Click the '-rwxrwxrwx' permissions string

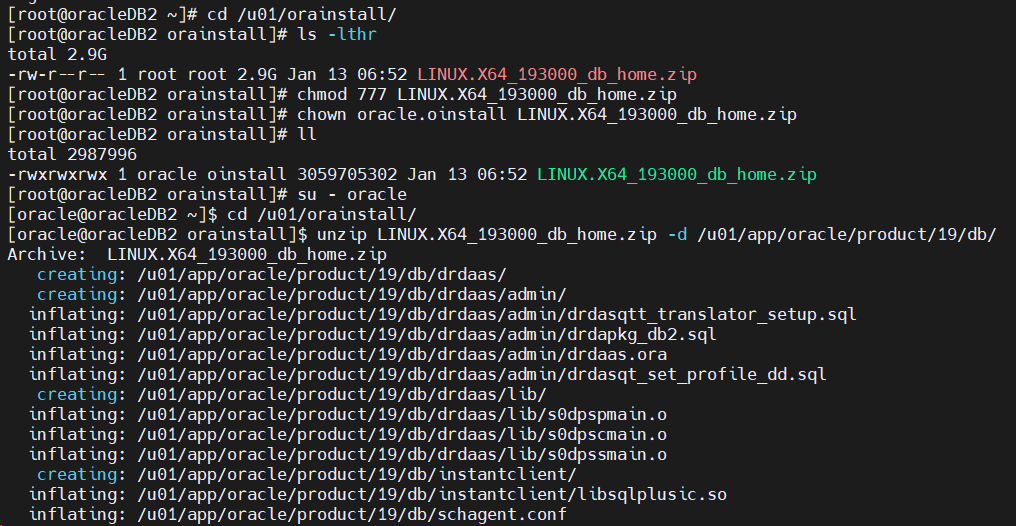point(57,174)
